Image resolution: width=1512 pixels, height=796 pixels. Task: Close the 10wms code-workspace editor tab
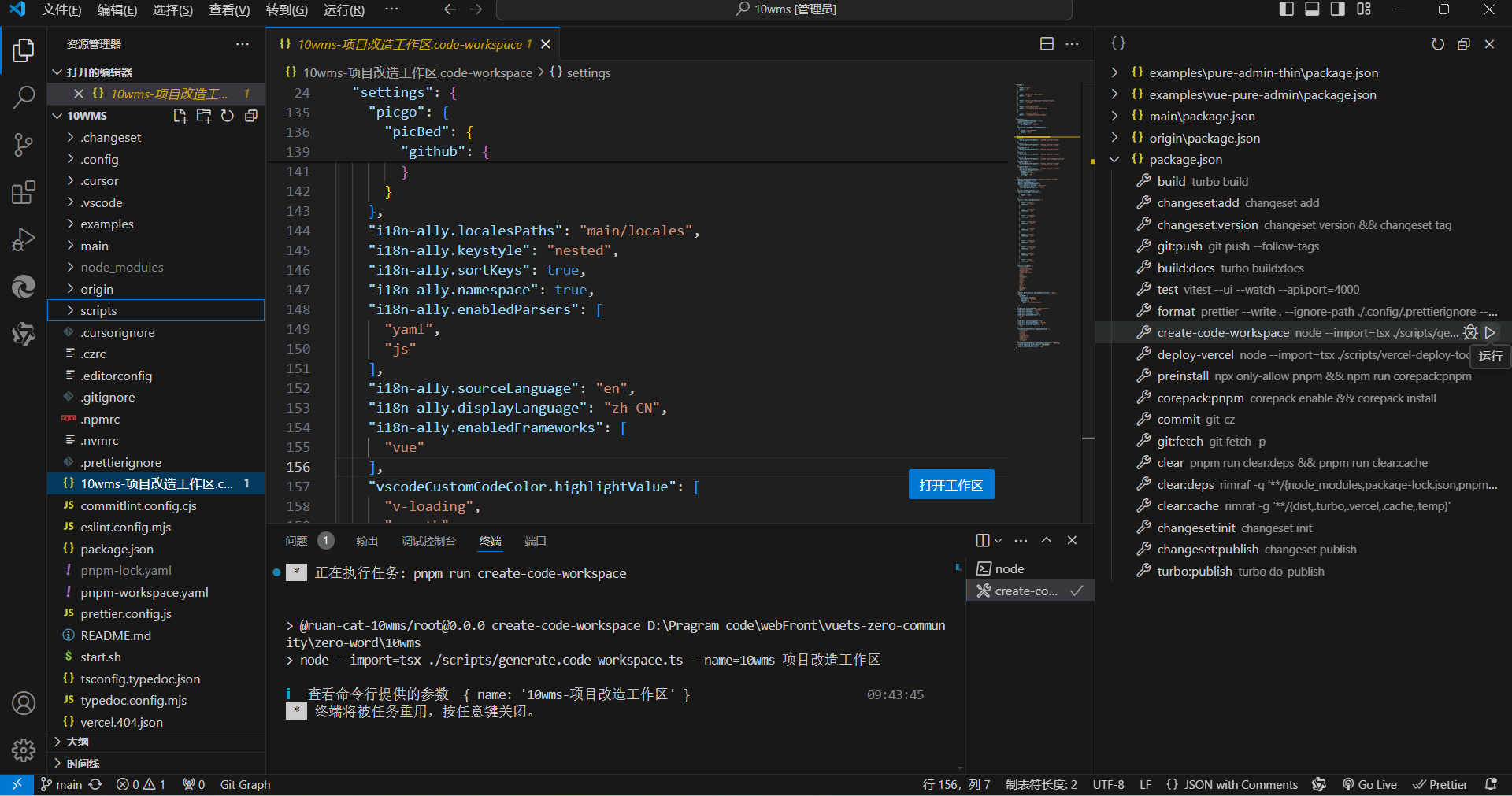[546, 44]
